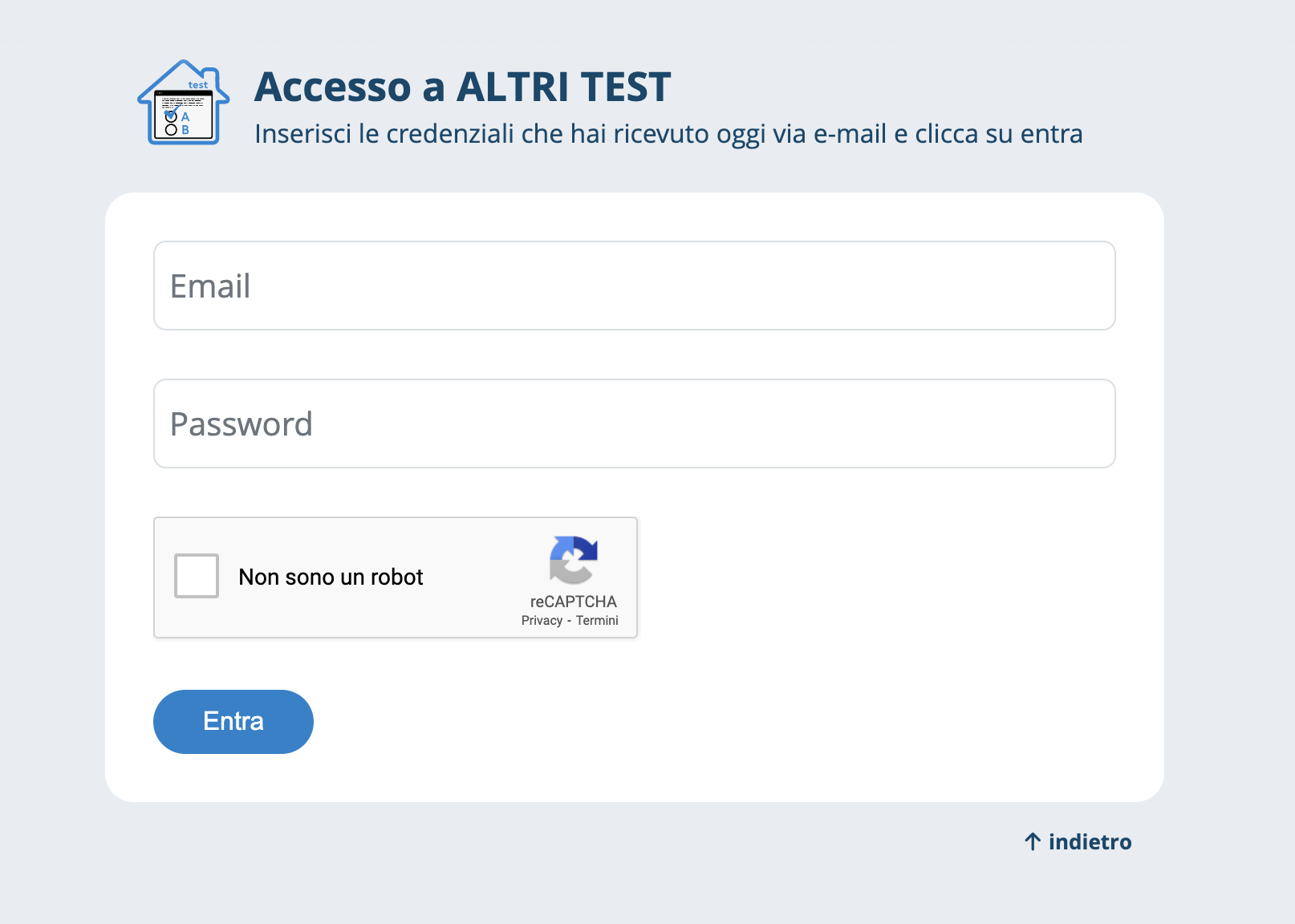Click the Password placeholder text

pyautogui.click(x=241, y=424)
